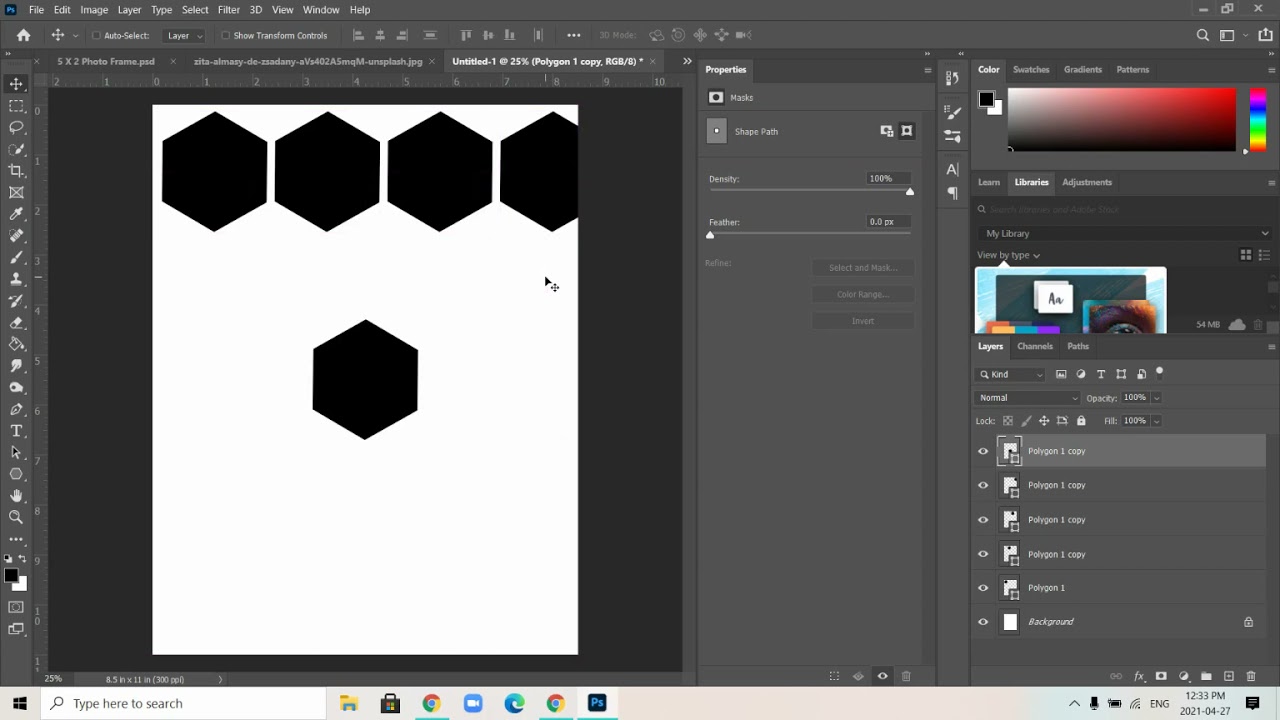Select the Eyedropper tool
The height and width of the screenshot is (720, 1280).
point(16,214)
